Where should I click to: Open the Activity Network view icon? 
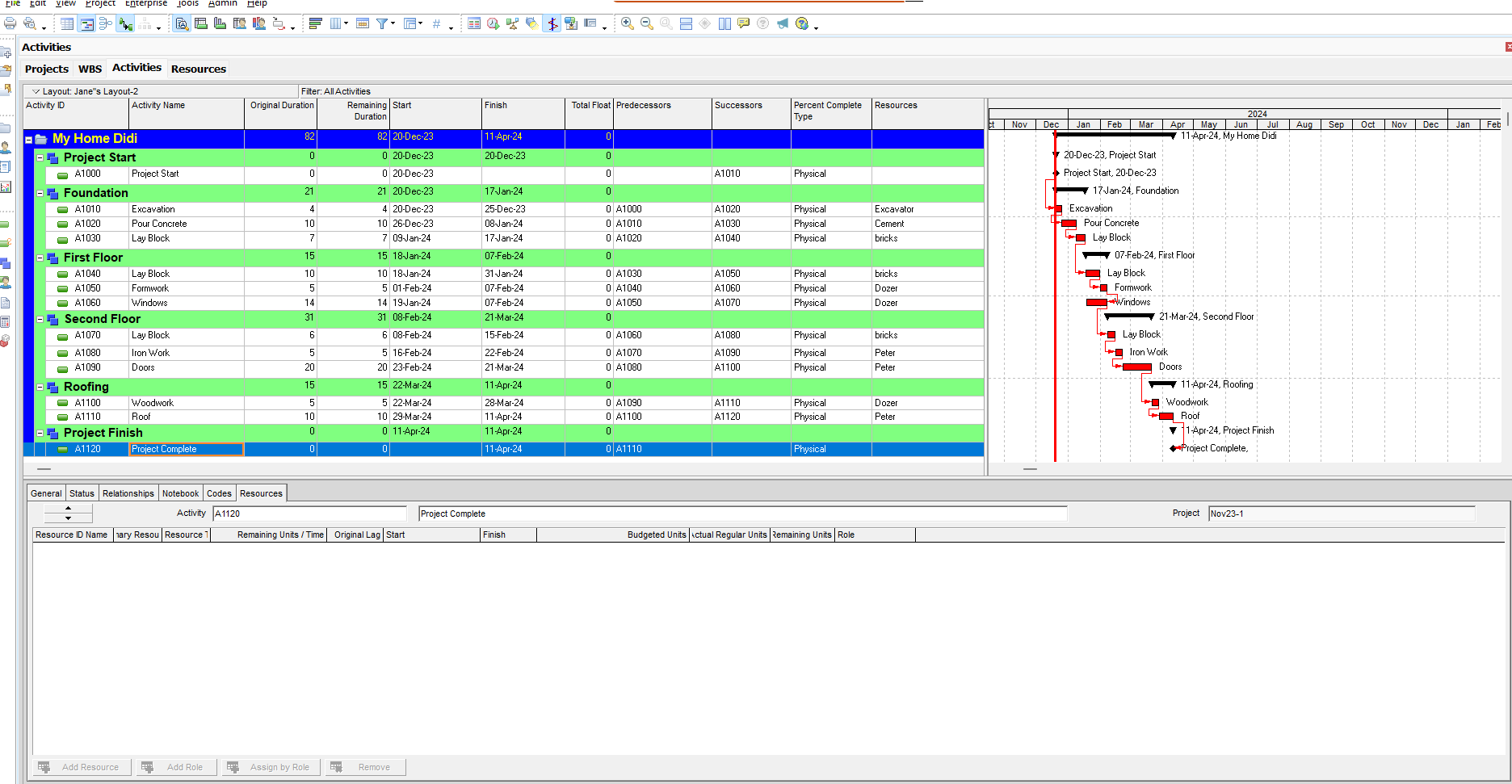[106, 23]
